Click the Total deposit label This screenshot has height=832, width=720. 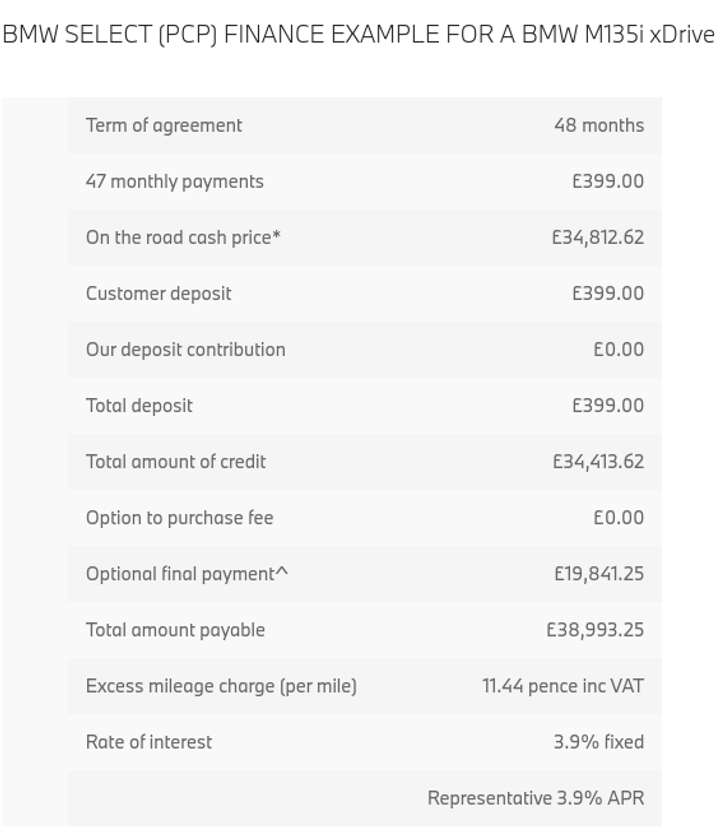[x=139, y=405]
